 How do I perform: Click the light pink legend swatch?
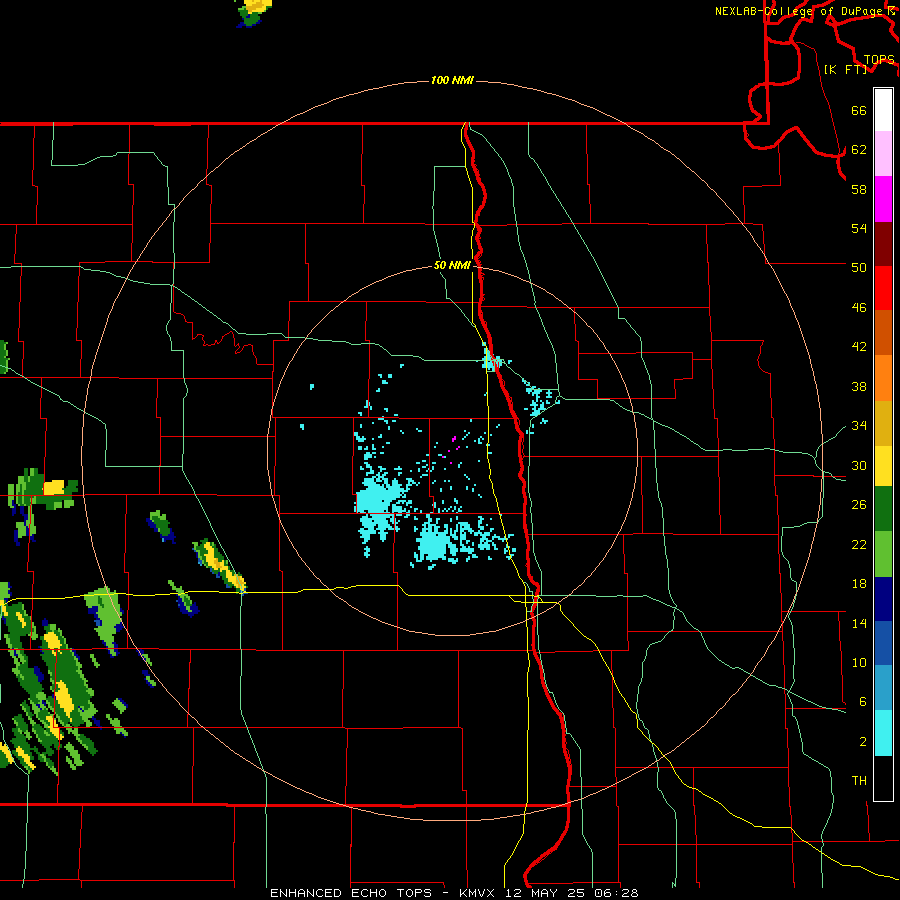click(883, 154)
